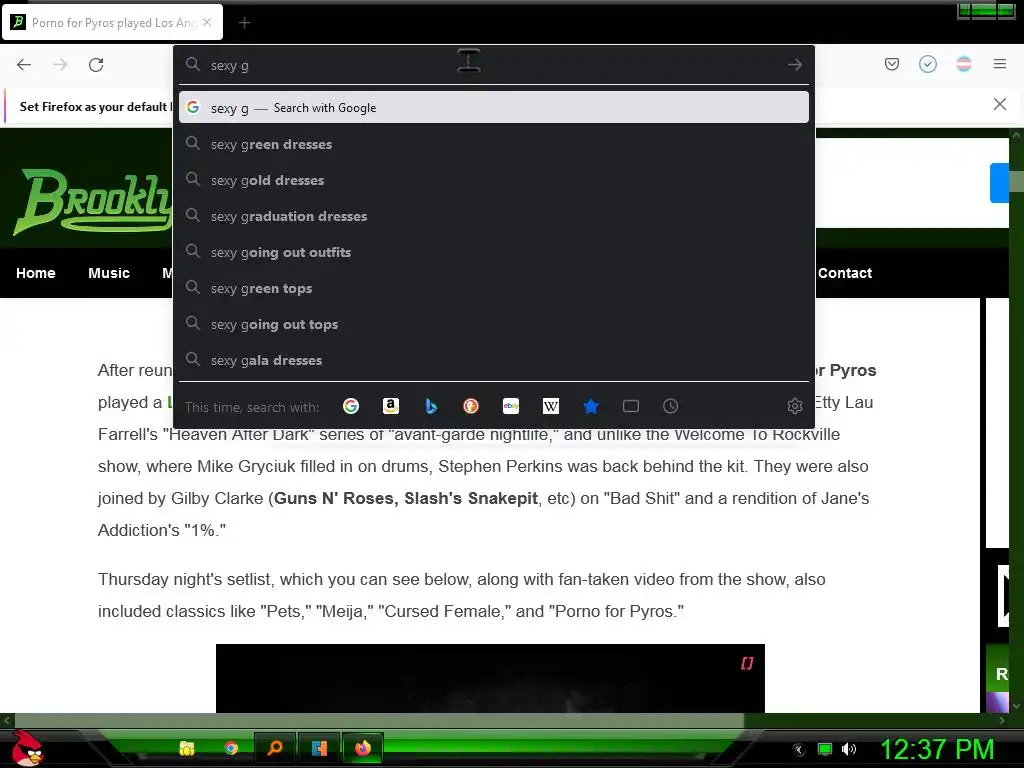Screen dimensions: 1024x768
Task: Open the Music navigation link
Action: click(x=109, y=273)
